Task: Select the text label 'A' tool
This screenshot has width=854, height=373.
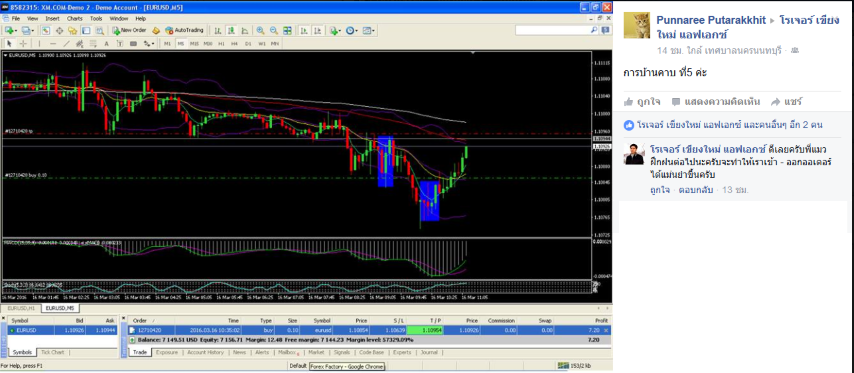Action: (x=106, y=44)
